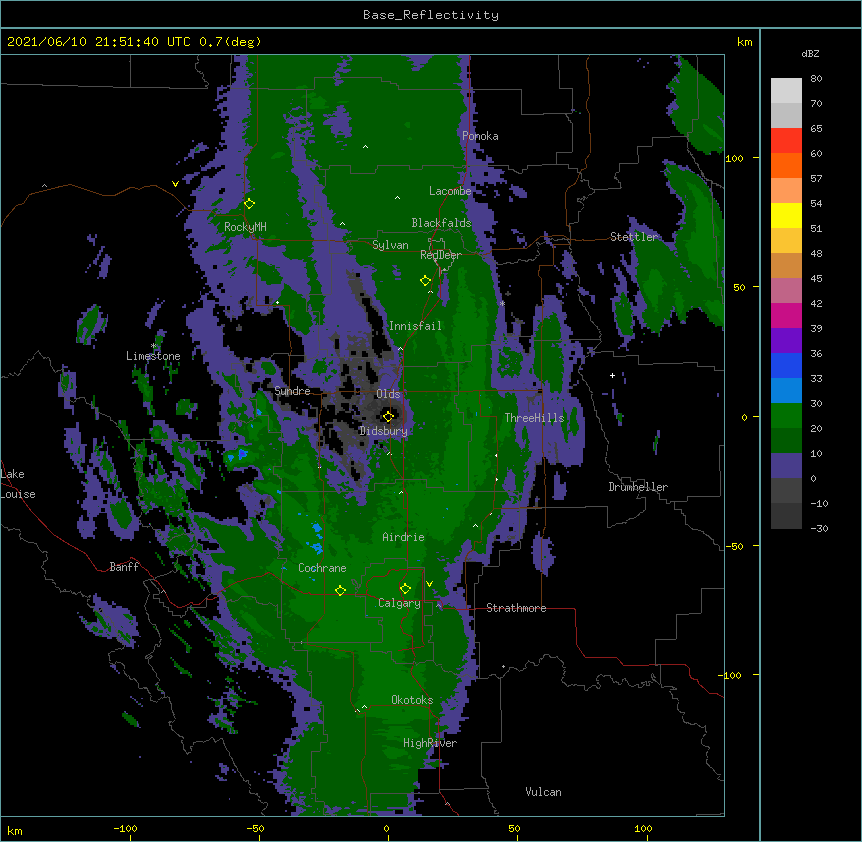Viewport: 862px width, 842px height.
Task: Select the dBZ legend heading
Action: tap(810, 54)
